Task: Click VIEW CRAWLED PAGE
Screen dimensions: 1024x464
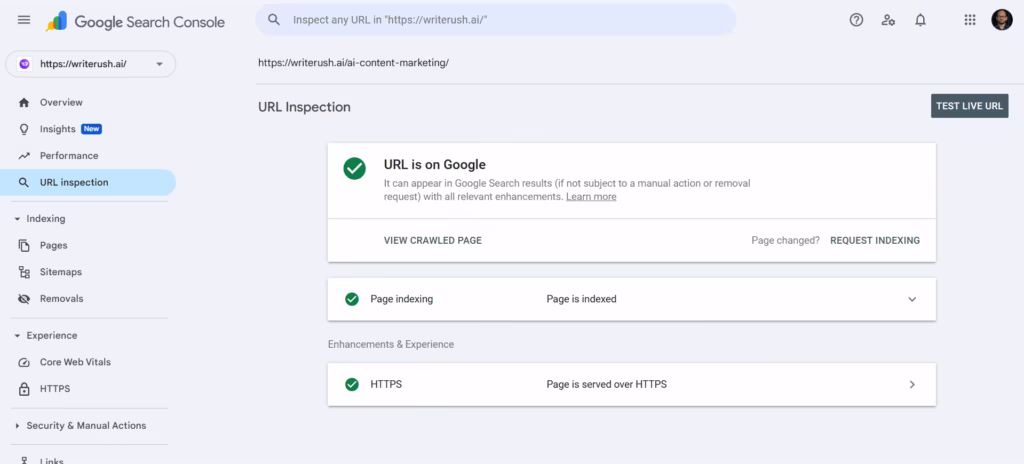Action: (433, 240)
